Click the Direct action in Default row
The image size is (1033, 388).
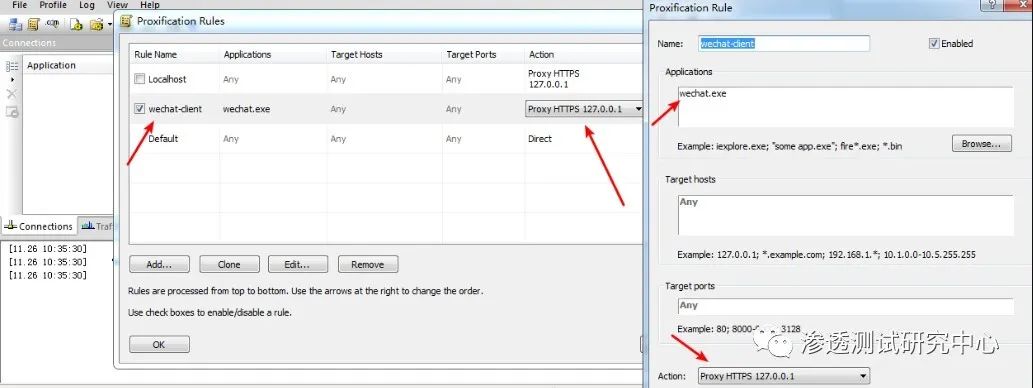pyautogui.click(x=540, y=138)
